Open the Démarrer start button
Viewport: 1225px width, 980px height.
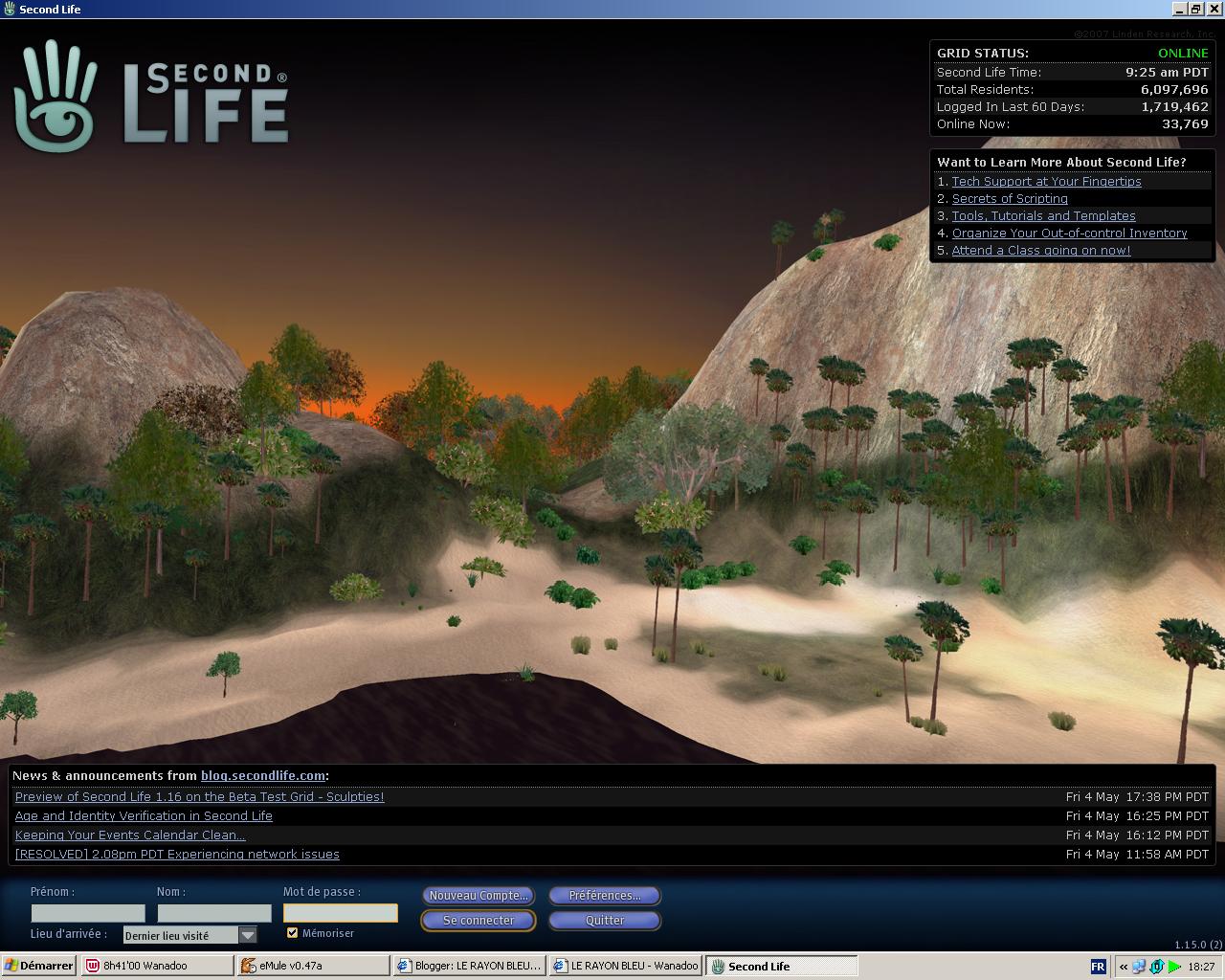coord(38,966)
